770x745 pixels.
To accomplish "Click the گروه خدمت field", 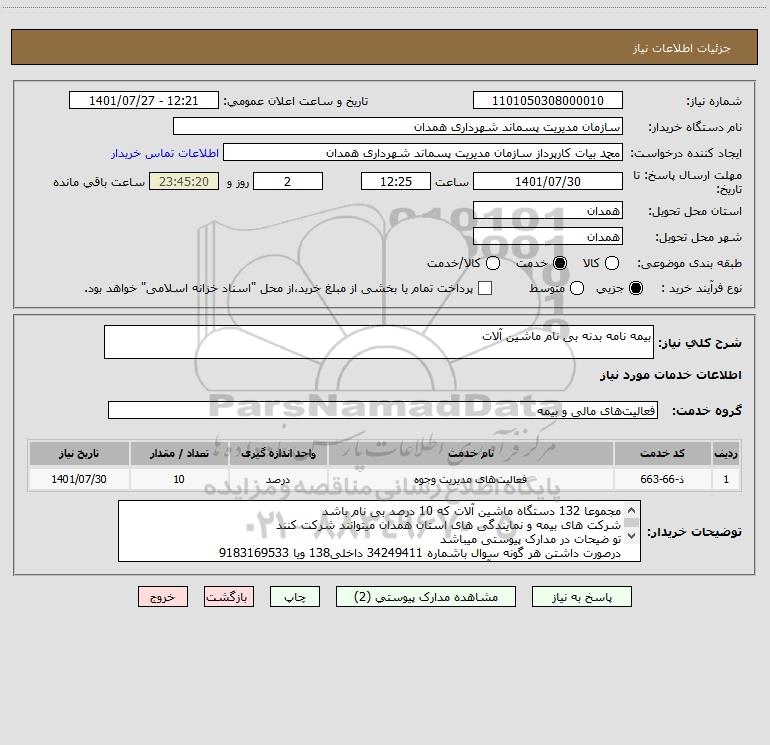I will tap(383, 410).
